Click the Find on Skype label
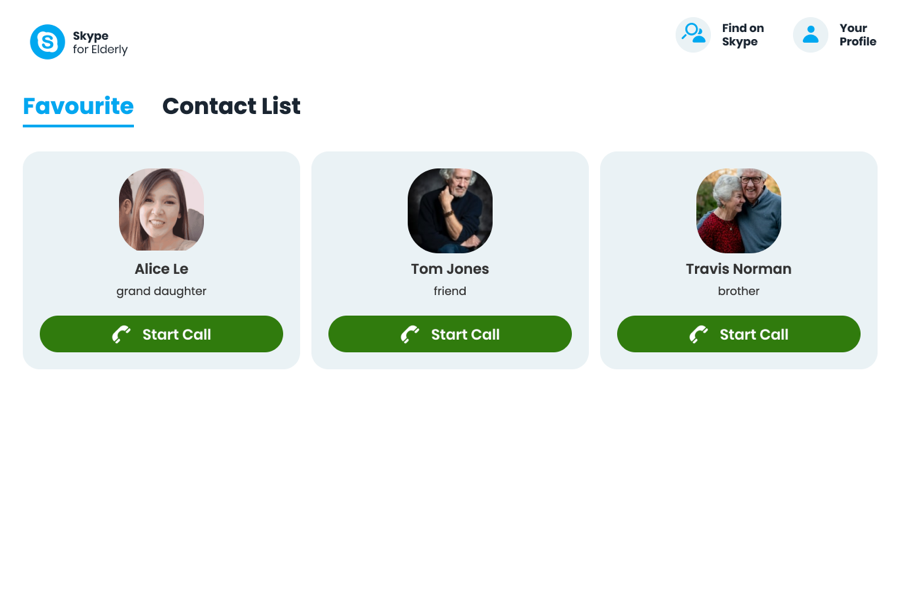 [x=742, y=35]
